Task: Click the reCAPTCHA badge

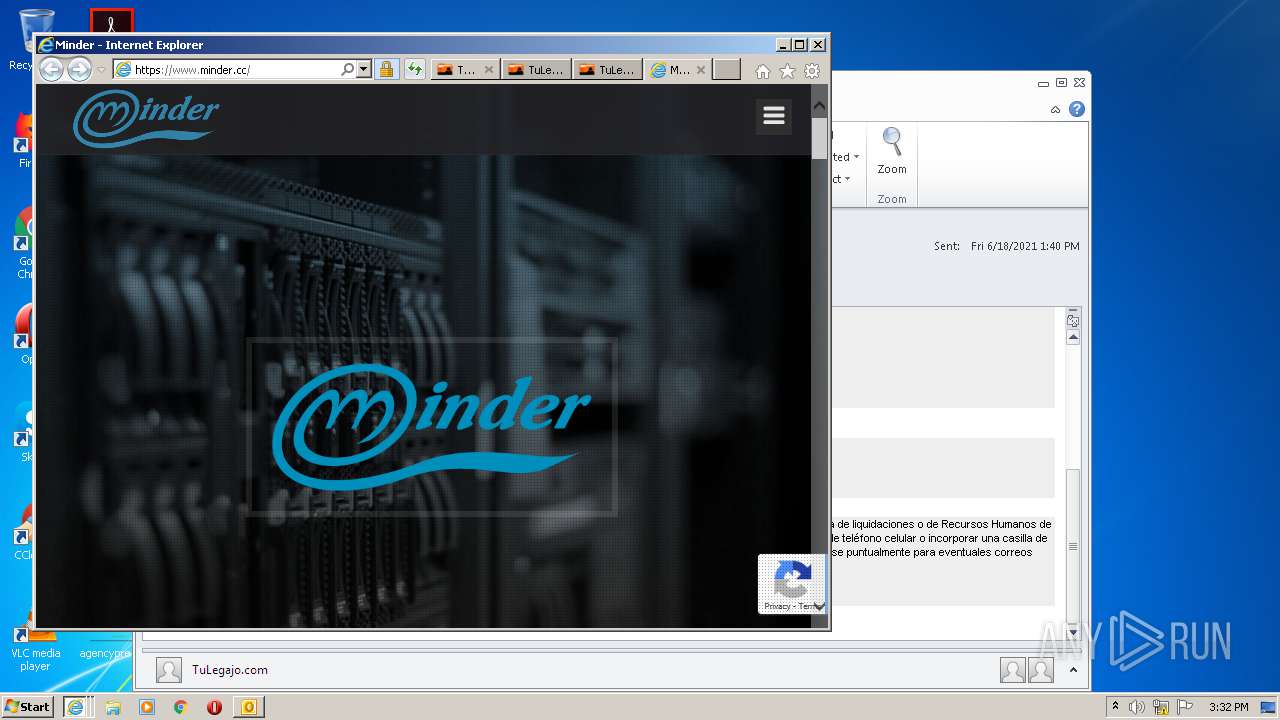Action: [x=792, y=584]
